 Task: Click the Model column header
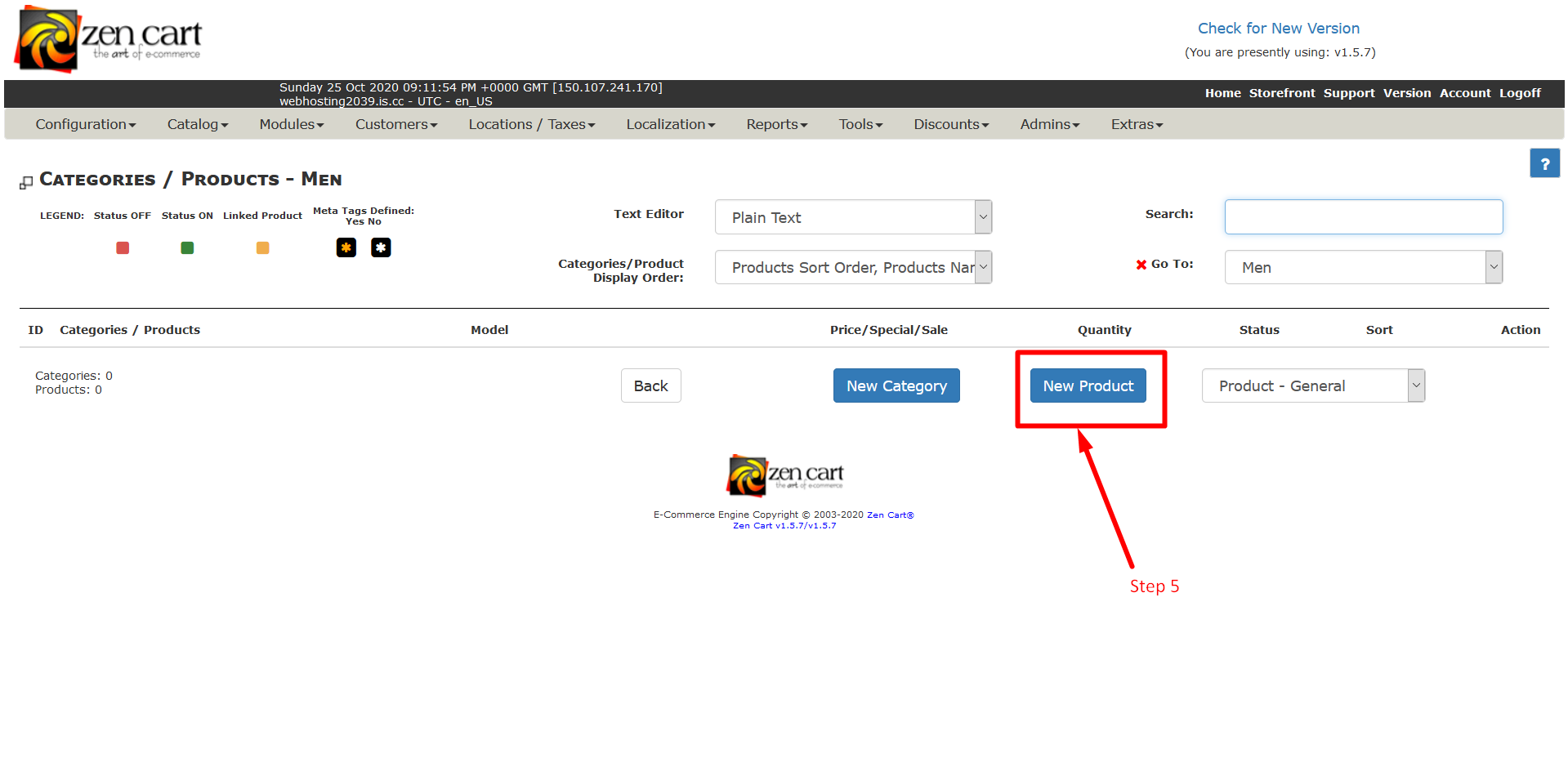pos(489,330)
